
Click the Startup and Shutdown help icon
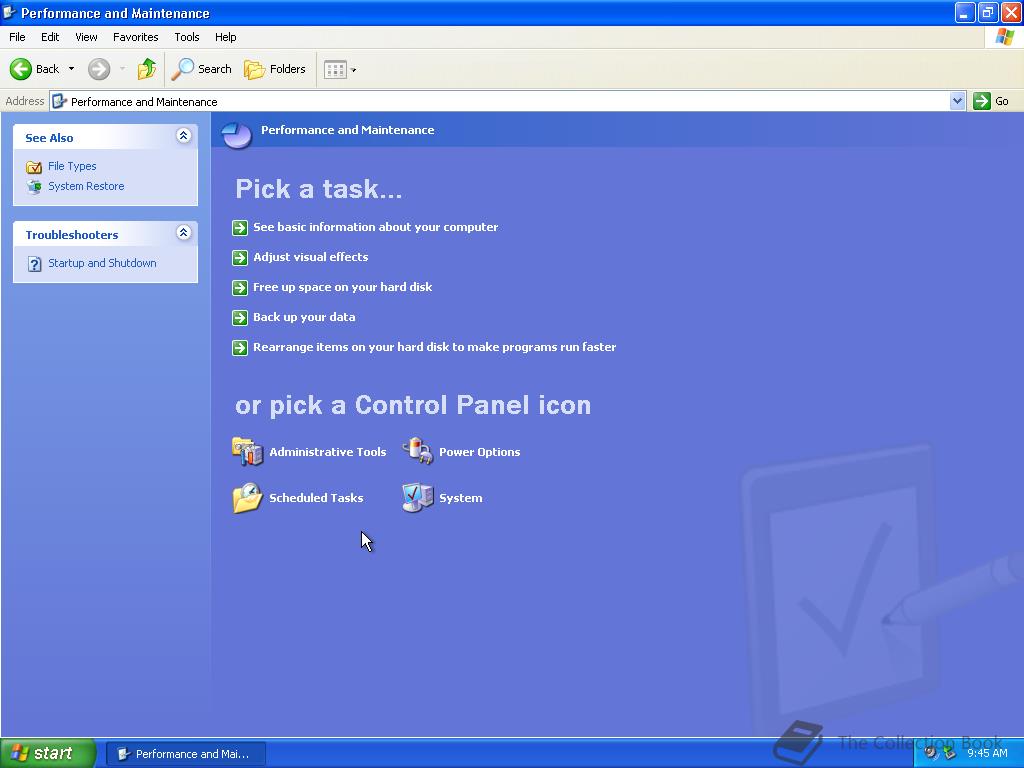point(35,264)
